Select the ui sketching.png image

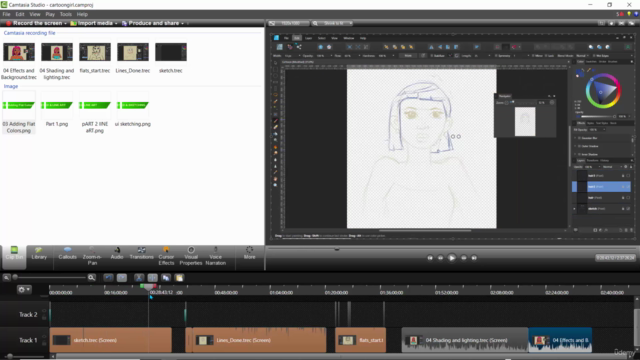[x=133, y=105]
